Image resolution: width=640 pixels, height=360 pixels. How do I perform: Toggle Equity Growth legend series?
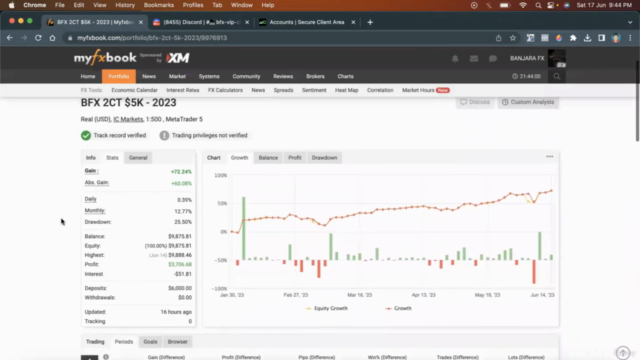[x=327, y=308]
